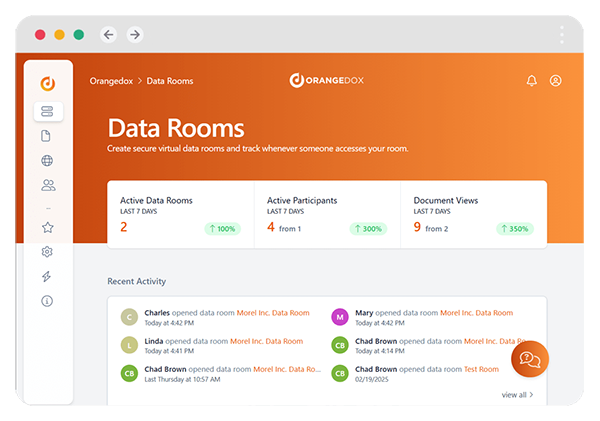Open Morel Inc. Data Room from Mary's entry
600x421 pixels.
click(476, 313)
